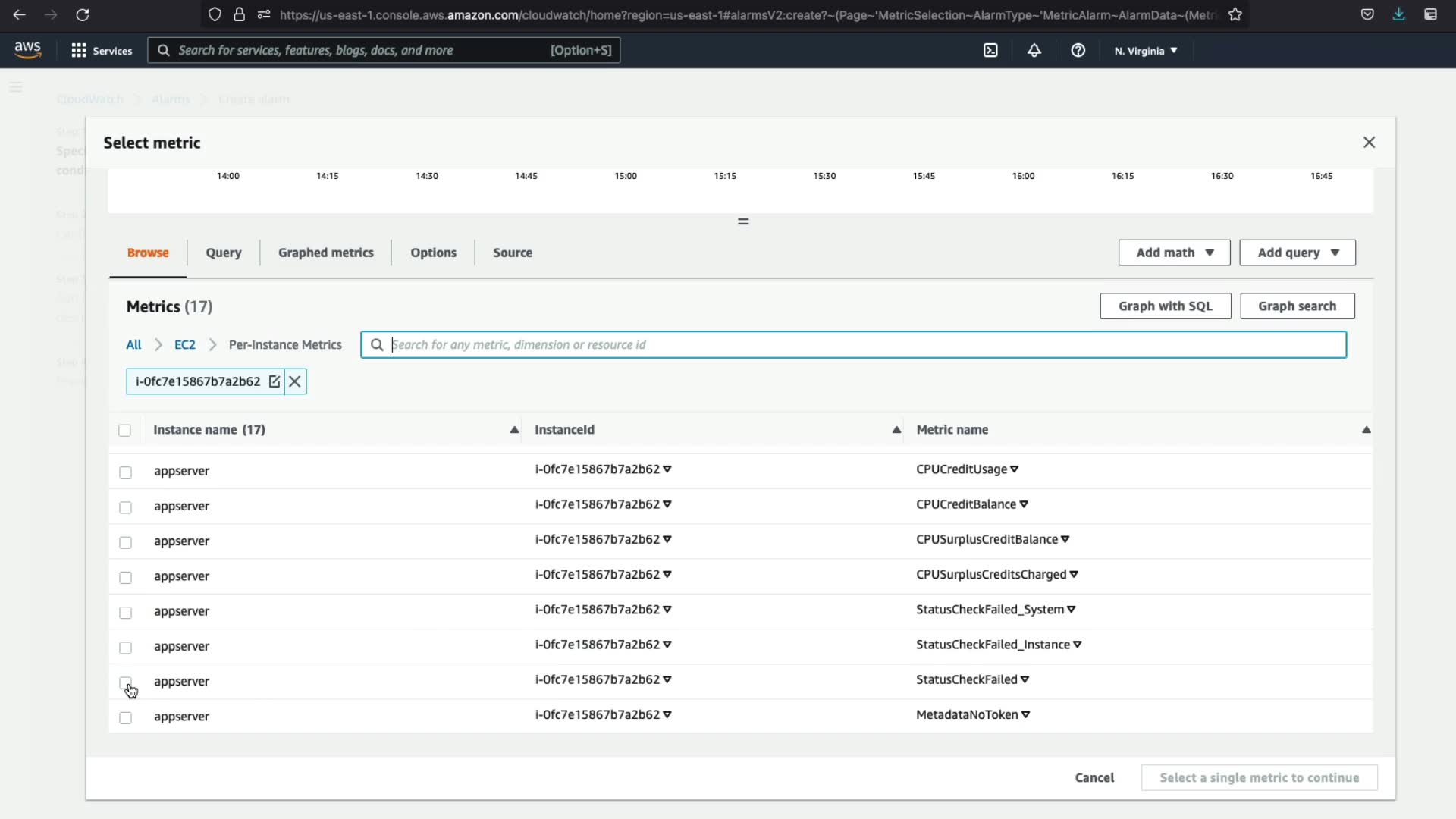
Task: Click the AWS logo home icon
Action: click(28, 50)
